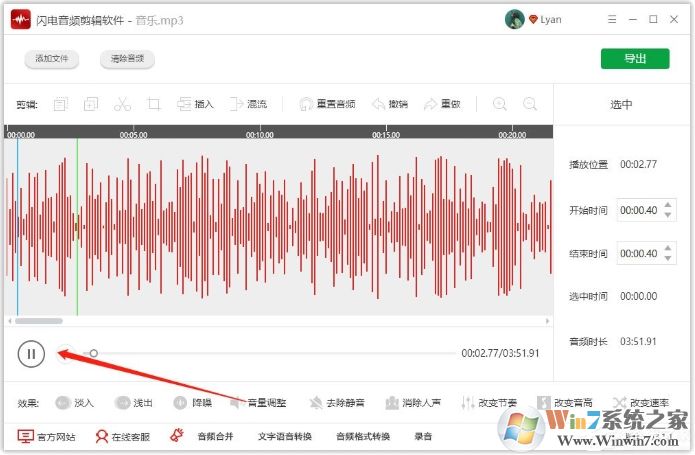Viewport: 695px width, 455px height.
Task: Select the 选中 panel header tab
Action: [x=621, y=105]
